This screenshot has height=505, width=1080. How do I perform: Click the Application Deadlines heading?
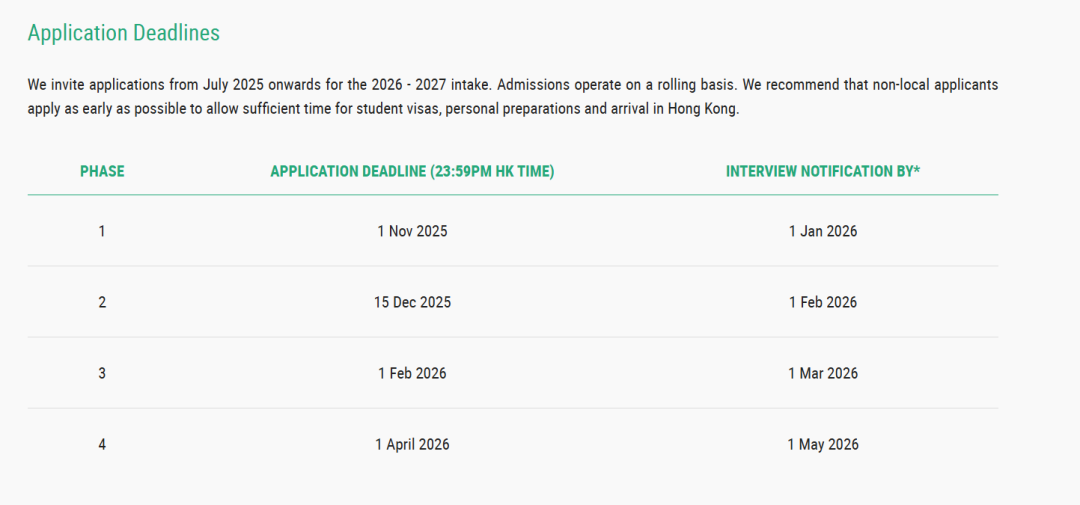pos(123,33)
